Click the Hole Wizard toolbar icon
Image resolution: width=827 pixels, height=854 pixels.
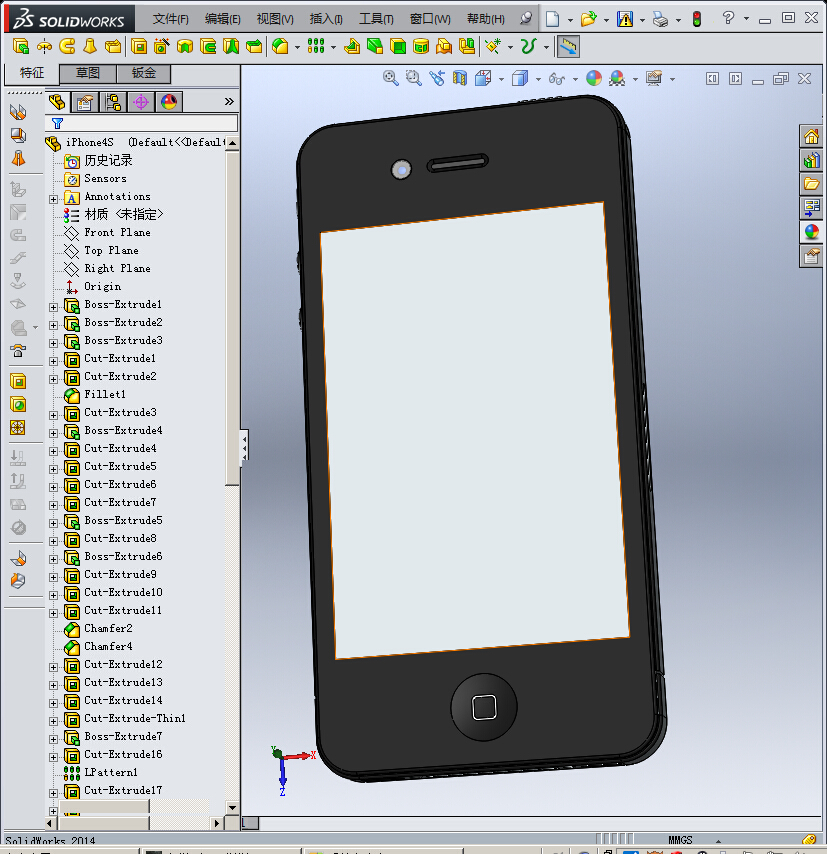pos(162,47)
